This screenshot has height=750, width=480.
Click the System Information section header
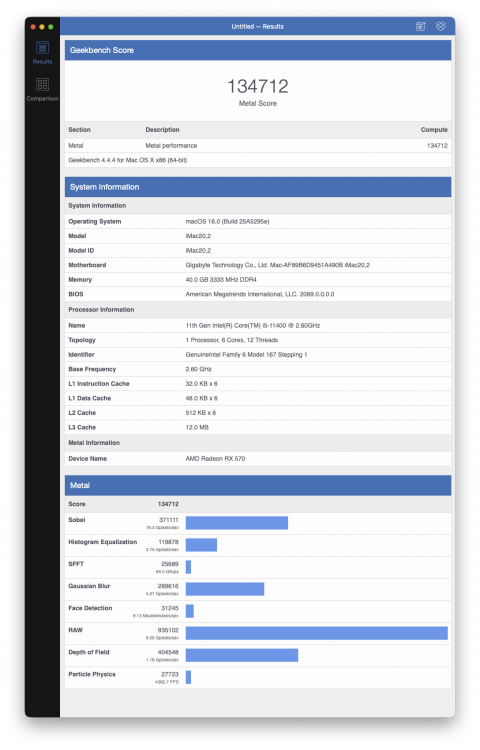click(x=258, y=187)
